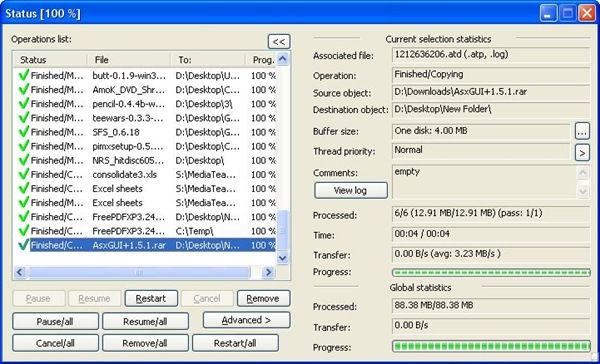Open buffer size settings via the ellipsis button
This screenshot has width=600, height=364.
click(x=582, y=132)
